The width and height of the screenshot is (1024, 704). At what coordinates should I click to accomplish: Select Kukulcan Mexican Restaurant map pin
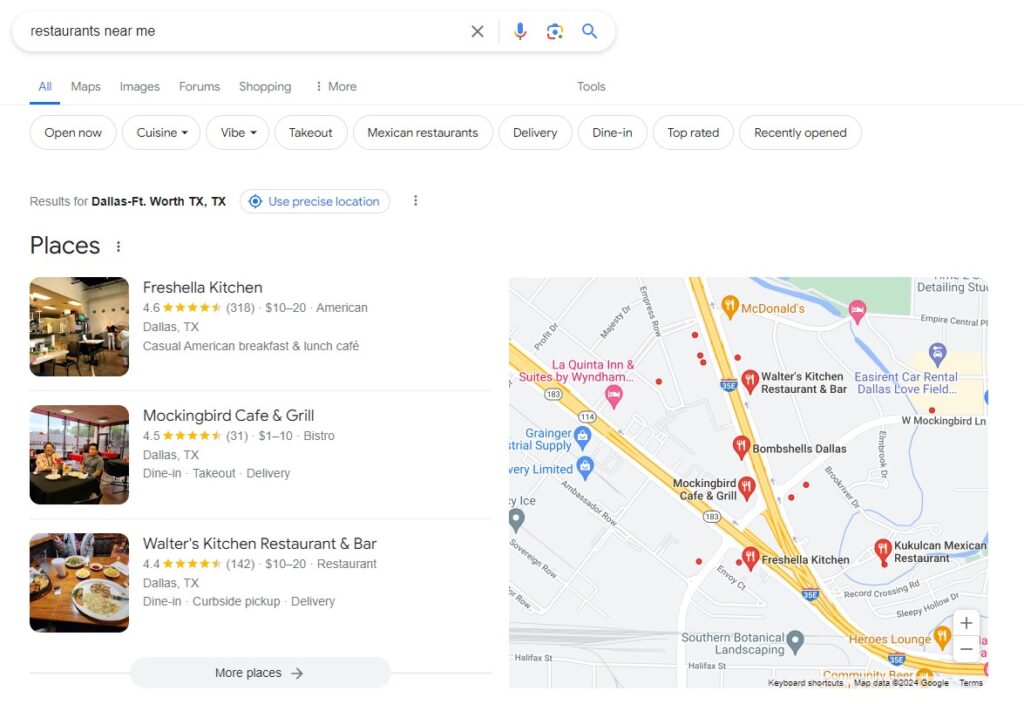pos(883,551)
